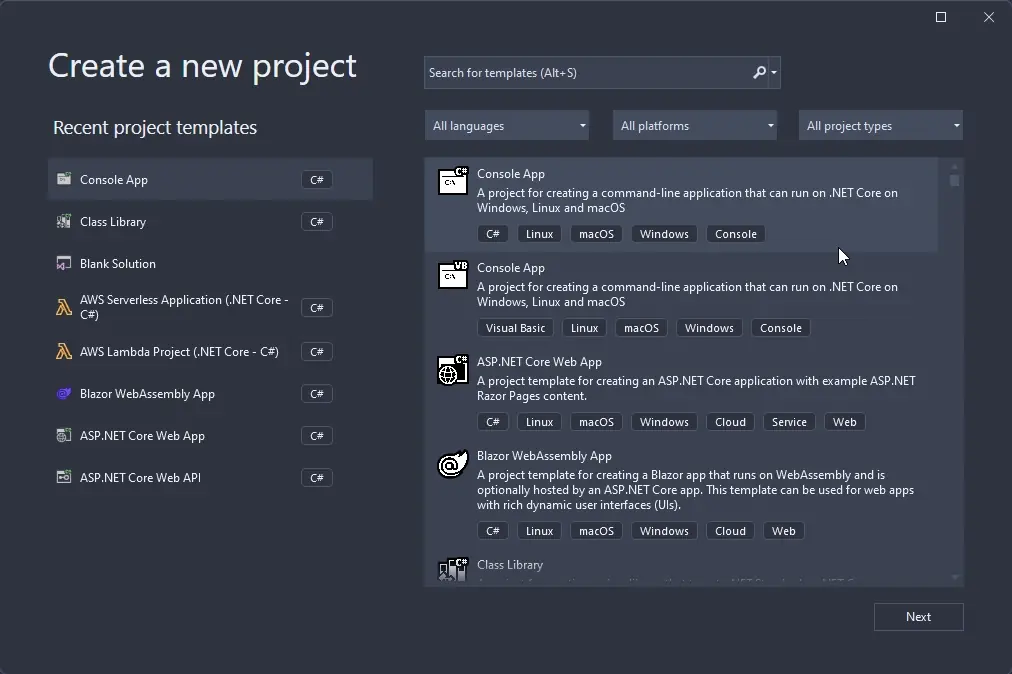
Task: Select recent template ASP.NET Core Web API
Action: [x=210, y=477]
